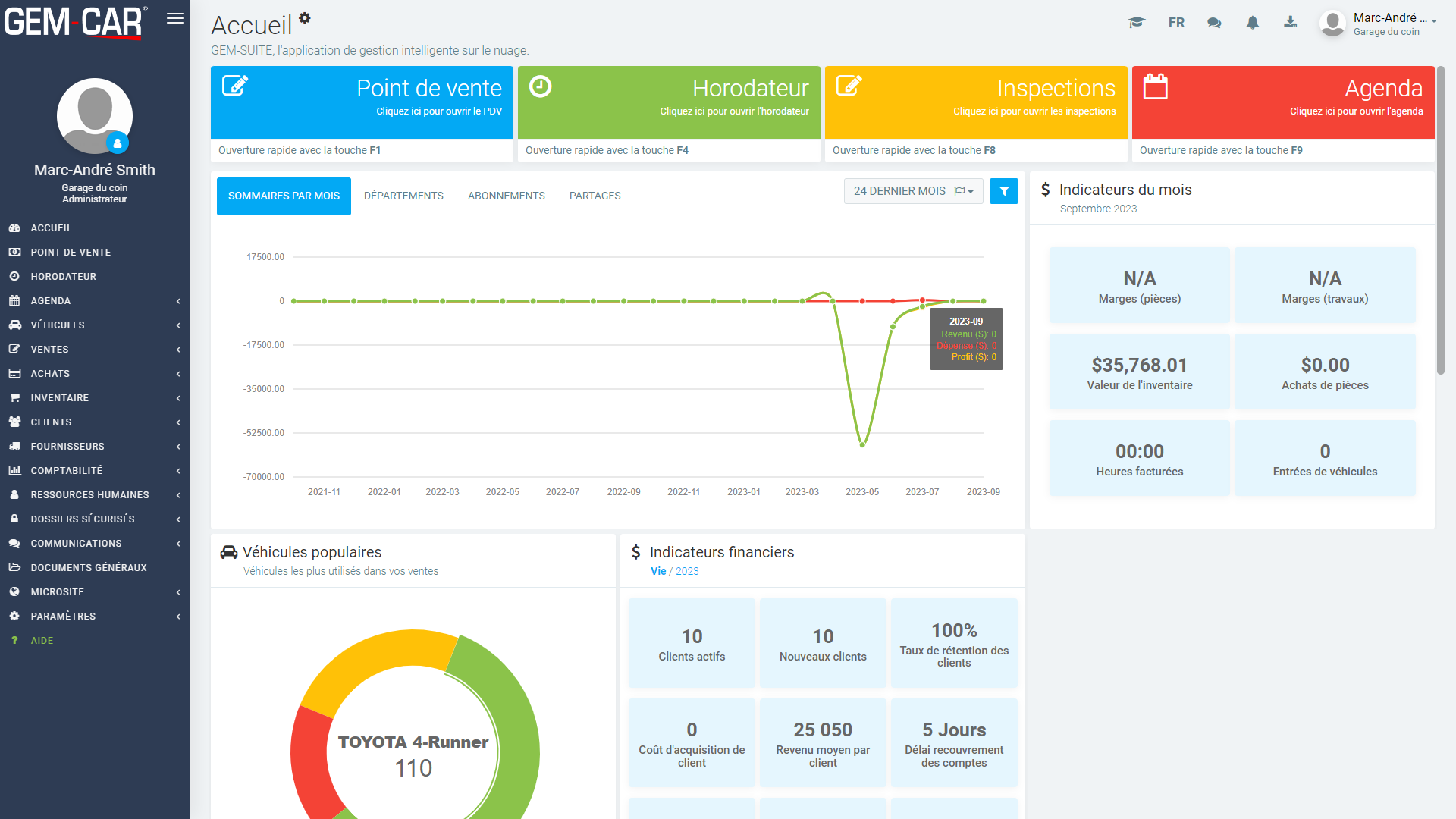Click the Aide question mark icon
The width and height of the screenshot is (1456, 819).
(x=14, y=640)
